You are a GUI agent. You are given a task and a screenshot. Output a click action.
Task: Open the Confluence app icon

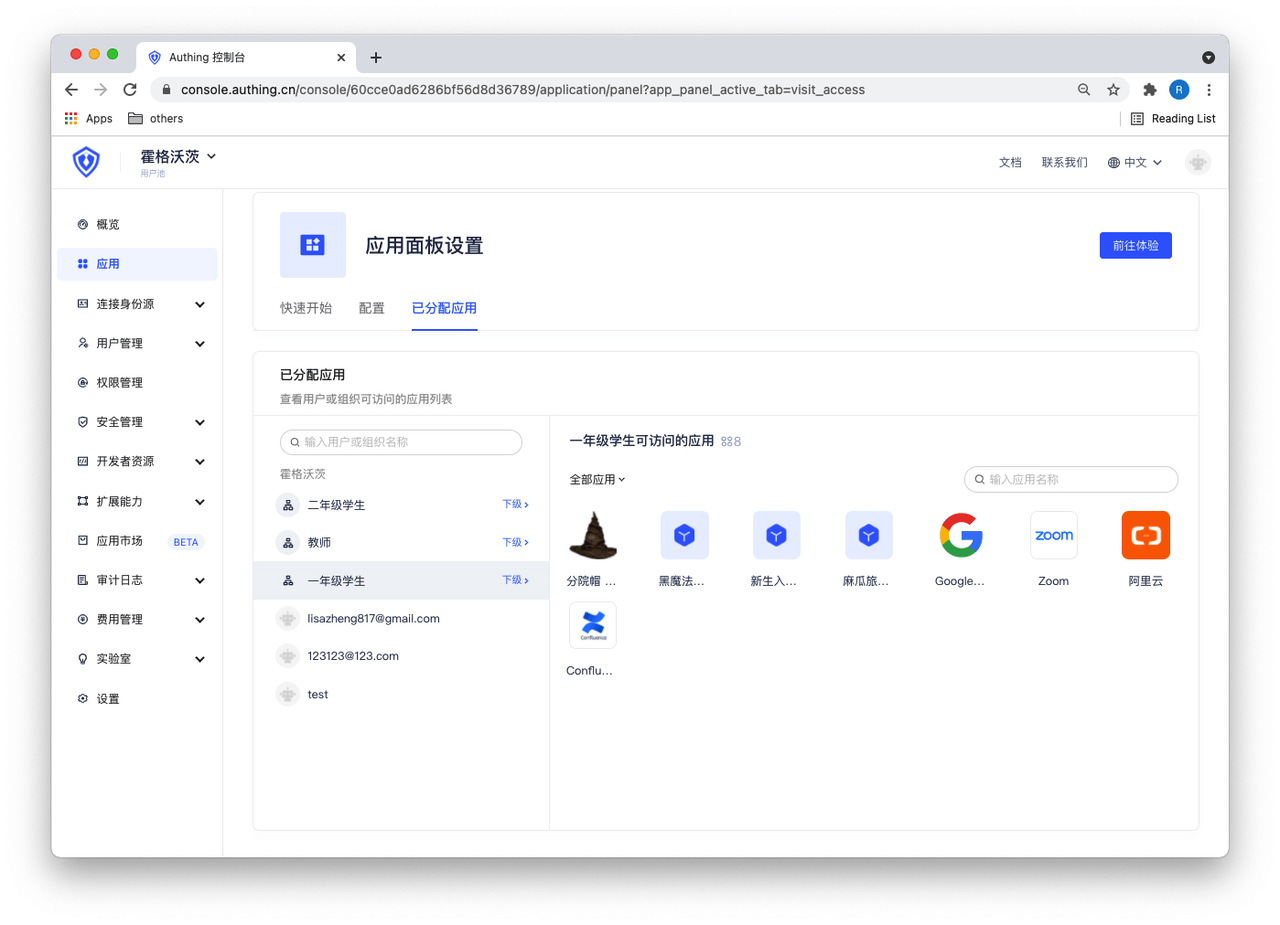[593, 625]
